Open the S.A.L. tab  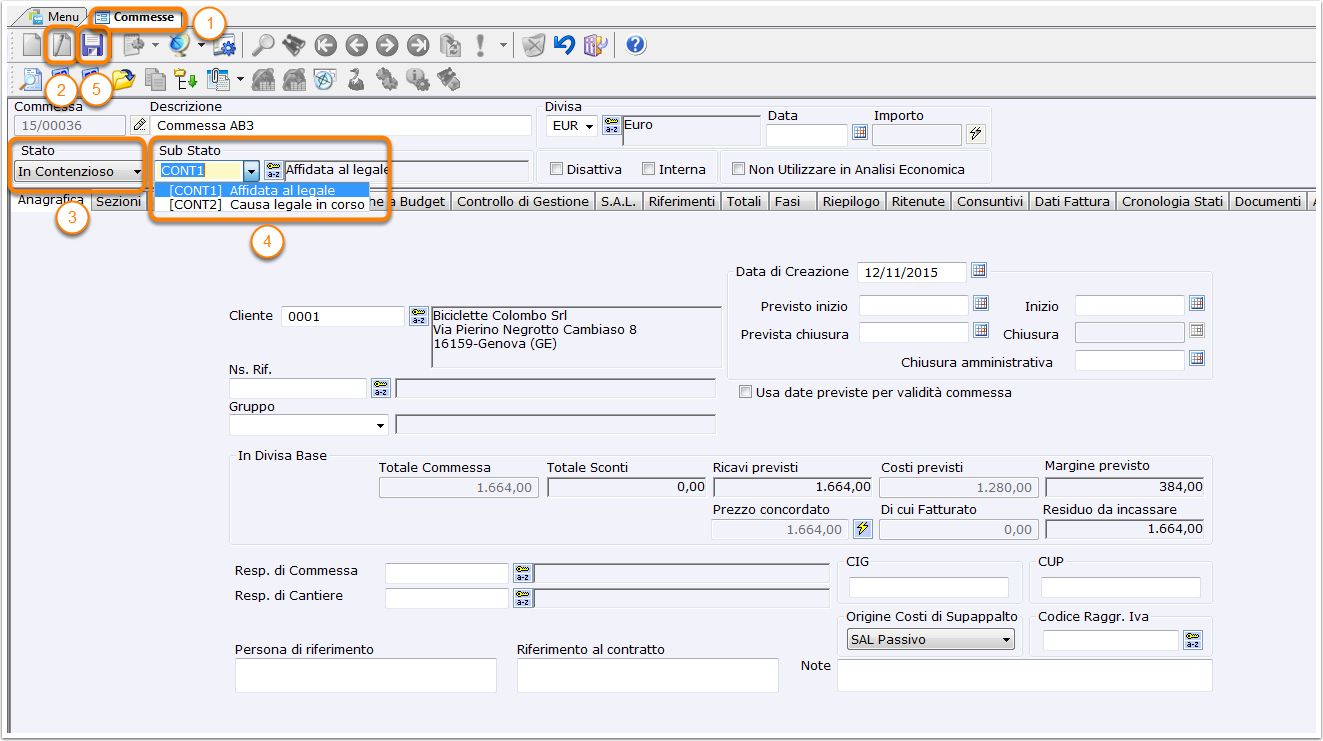[619, 201]
